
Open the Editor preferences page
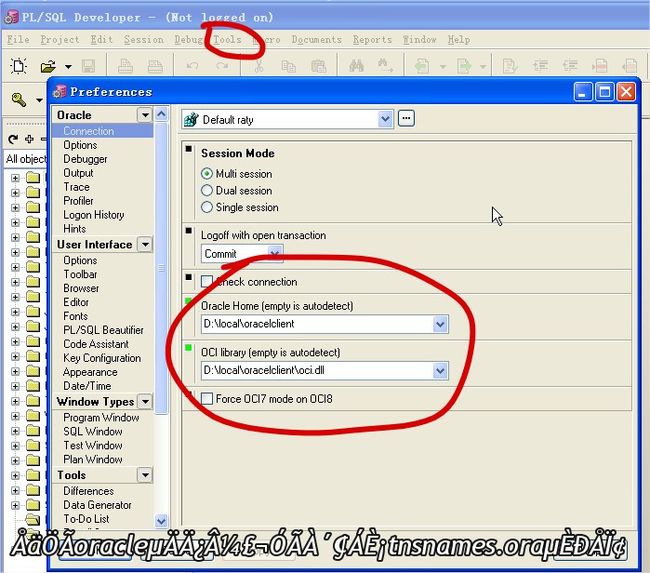(x=76, y=302)
